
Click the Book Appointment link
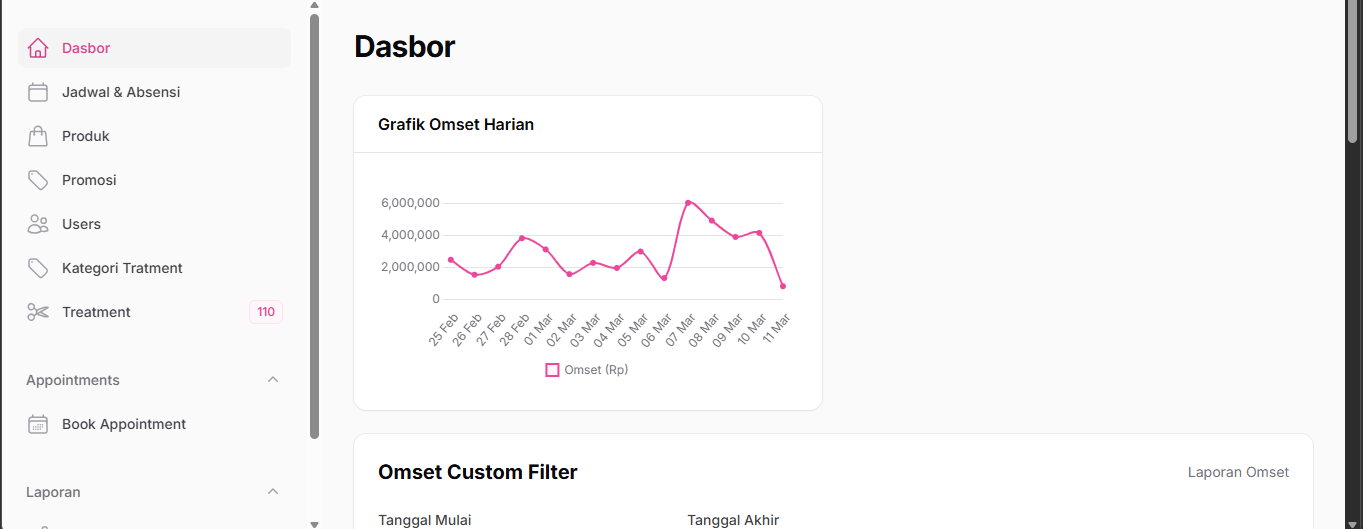pyautogui.click(x=124, y=424)
